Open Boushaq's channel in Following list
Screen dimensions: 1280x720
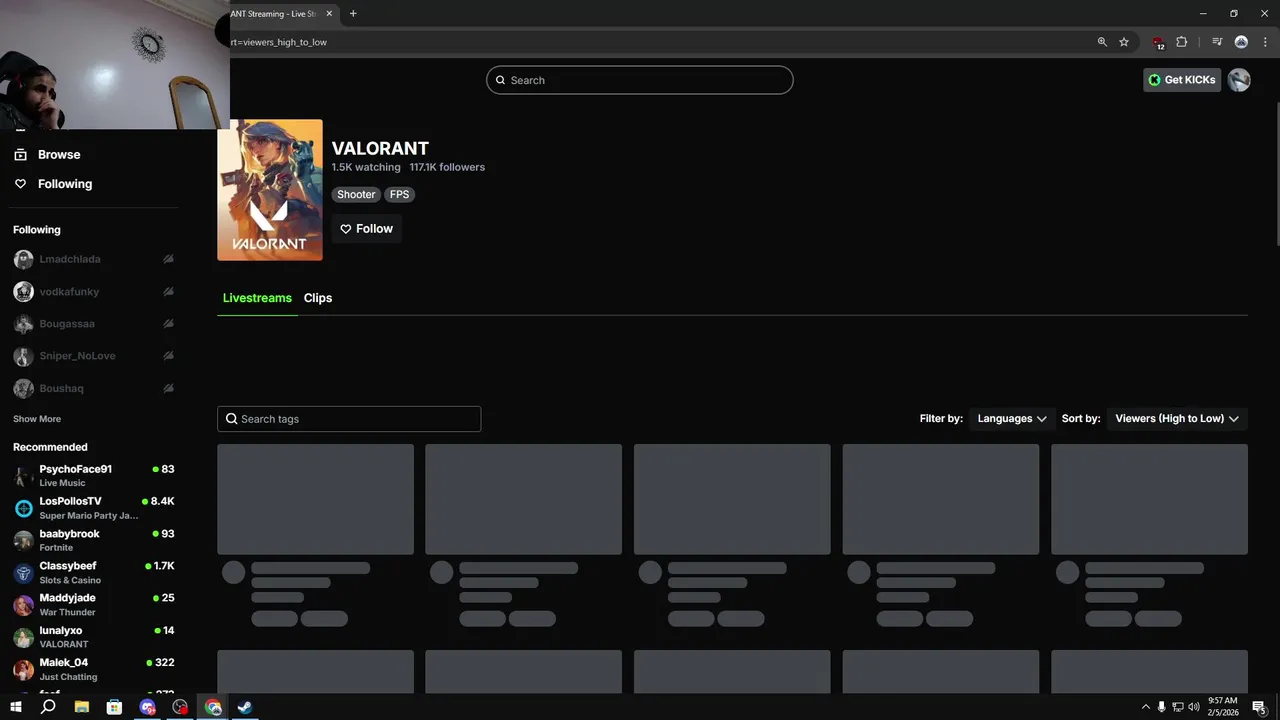[x=93, y=388]
